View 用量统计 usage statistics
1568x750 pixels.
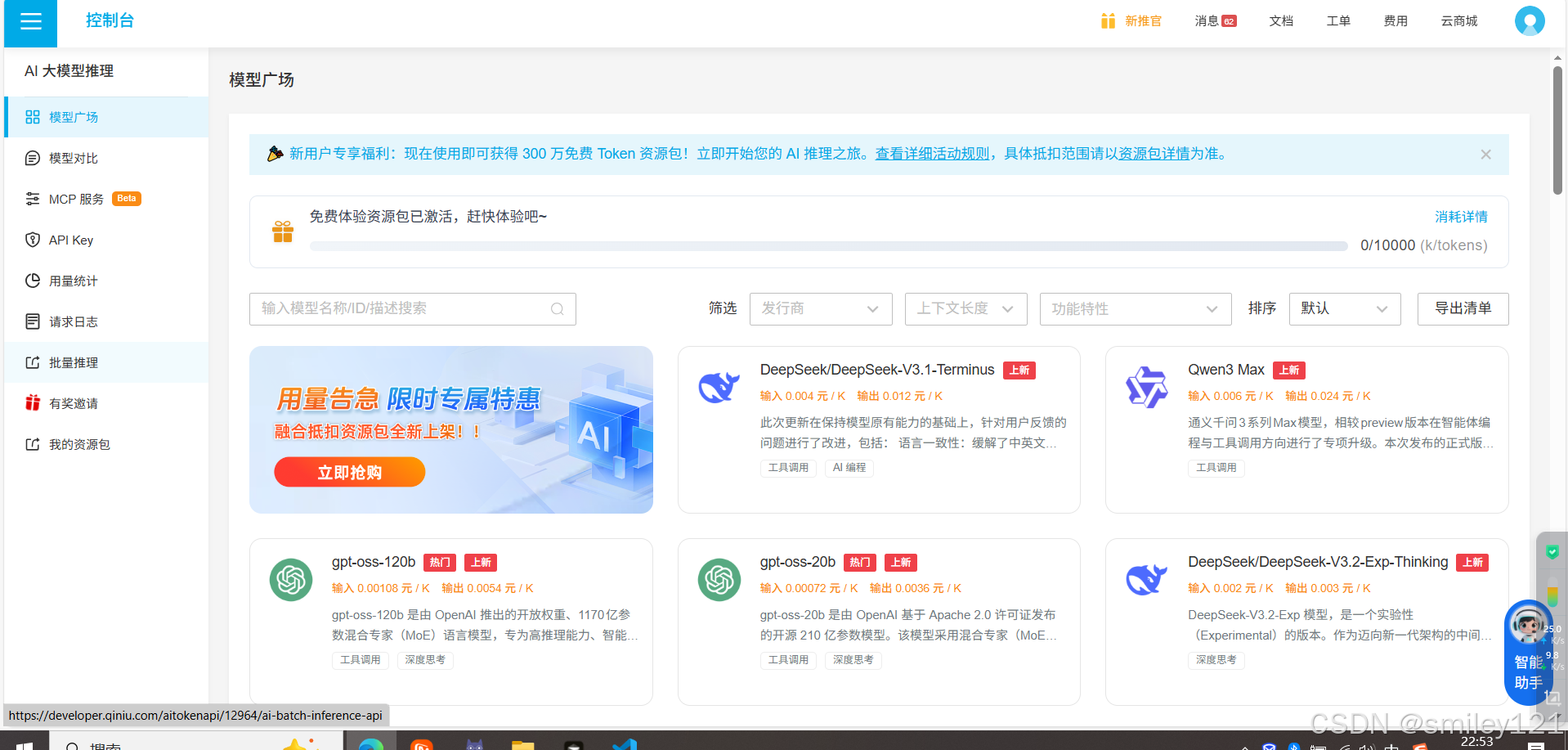point(74,281)
